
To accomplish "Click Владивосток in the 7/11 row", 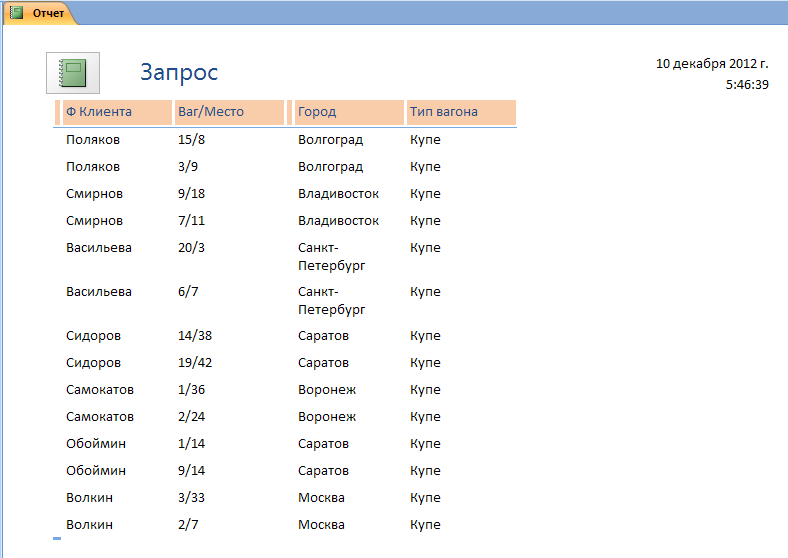I will (338, 221).
